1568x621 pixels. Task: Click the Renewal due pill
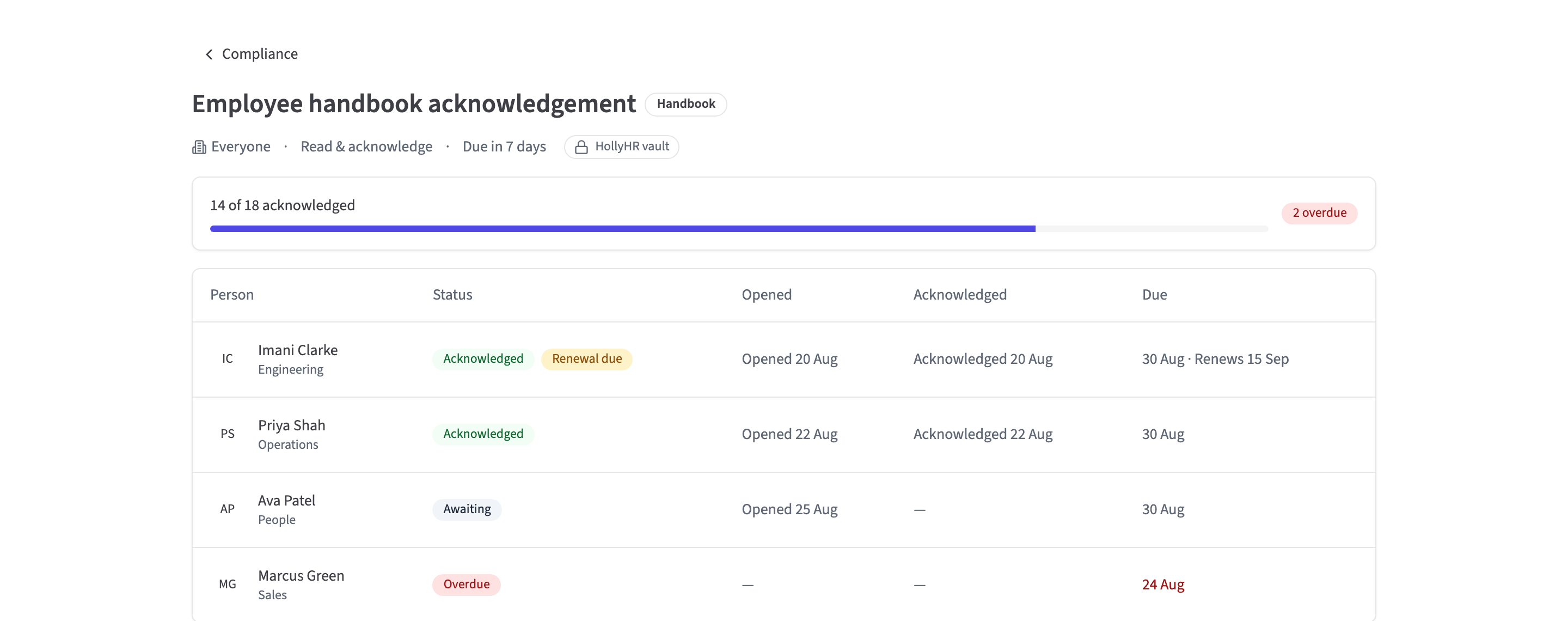click(x=587, y=359)
